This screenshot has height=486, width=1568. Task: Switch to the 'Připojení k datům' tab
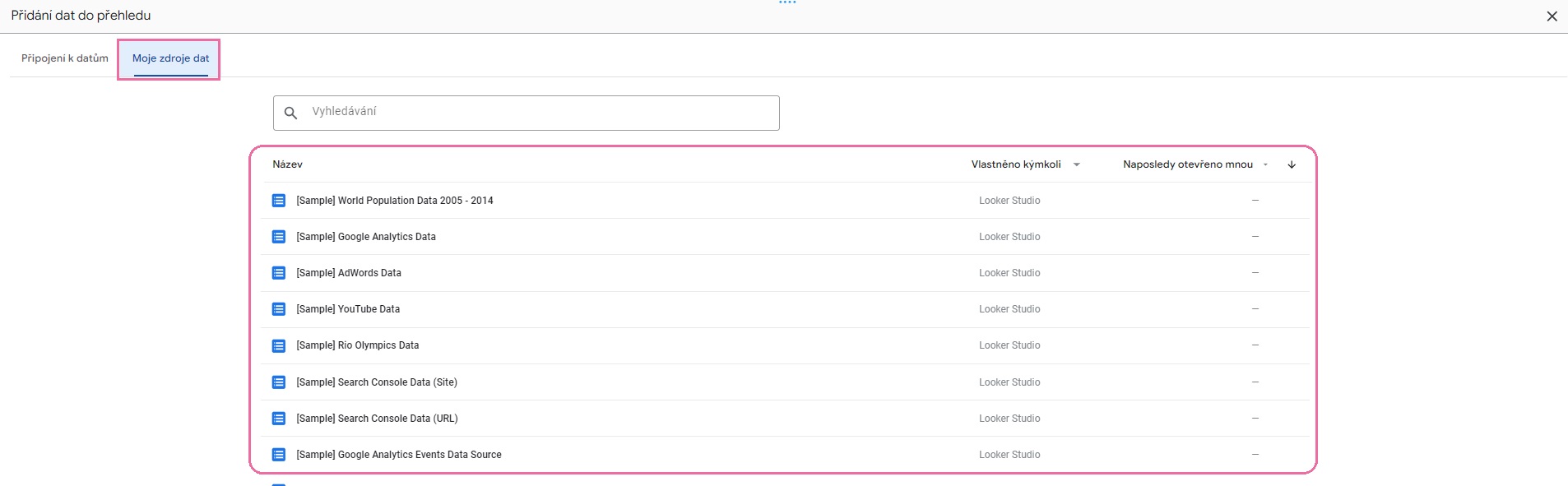65,58
